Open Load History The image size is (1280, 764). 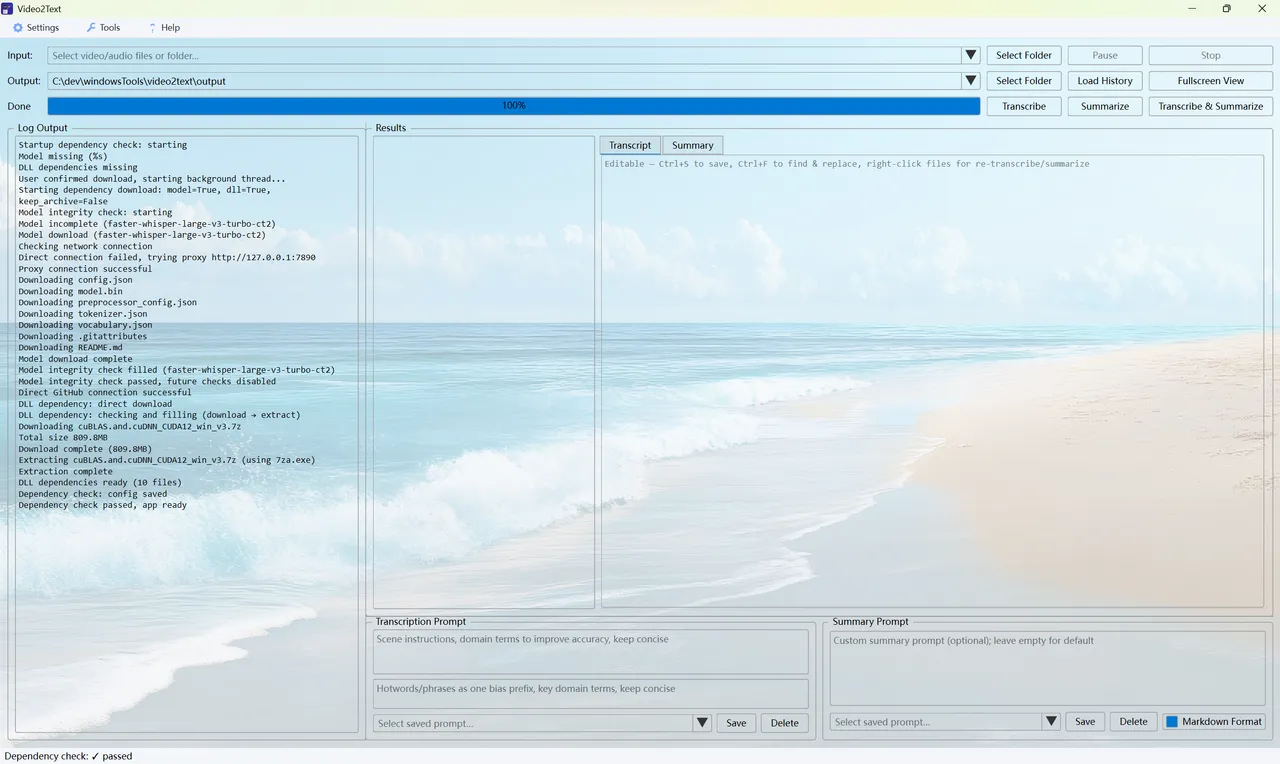(1105, 81)
